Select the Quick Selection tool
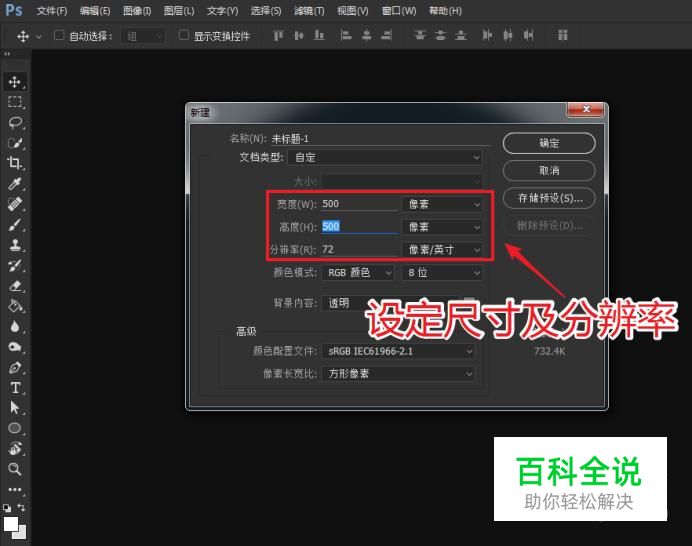Image resolution: width=692 pixels, height=546 pixels. click(x=15, y=143)
